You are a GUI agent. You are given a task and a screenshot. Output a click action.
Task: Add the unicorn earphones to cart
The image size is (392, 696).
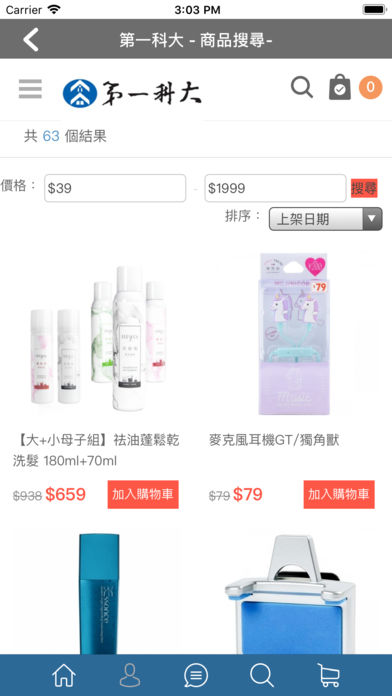coord(339,494)
